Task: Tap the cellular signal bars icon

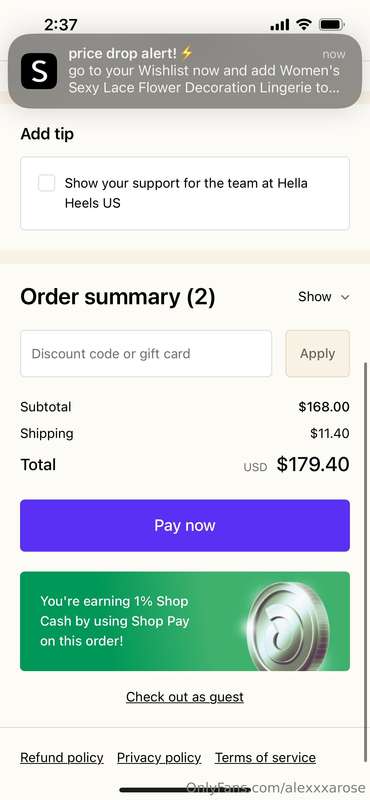Action: pos(280,24)
